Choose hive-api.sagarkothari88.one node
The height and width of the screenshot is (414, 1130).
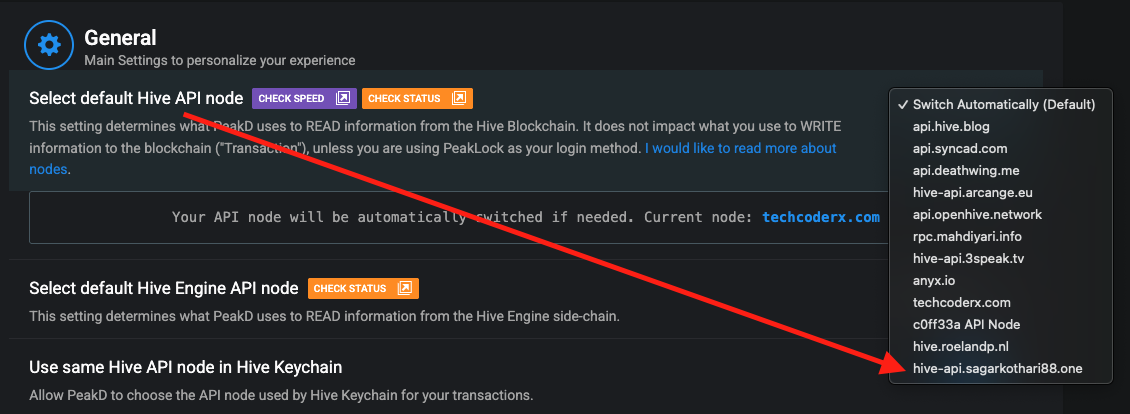pyautogui.click(x=997, y=369)
